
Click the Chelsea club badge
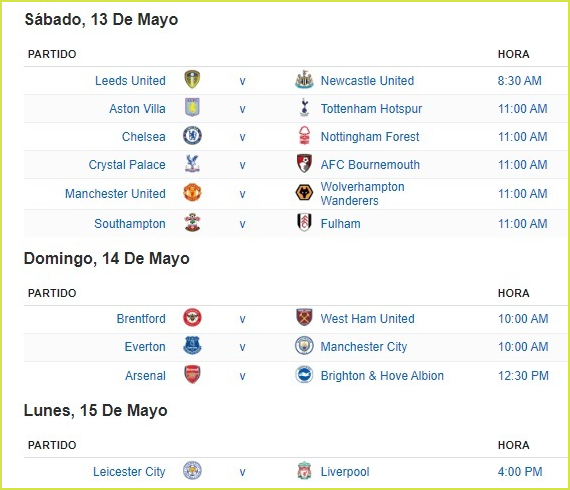tap(192, 136)
